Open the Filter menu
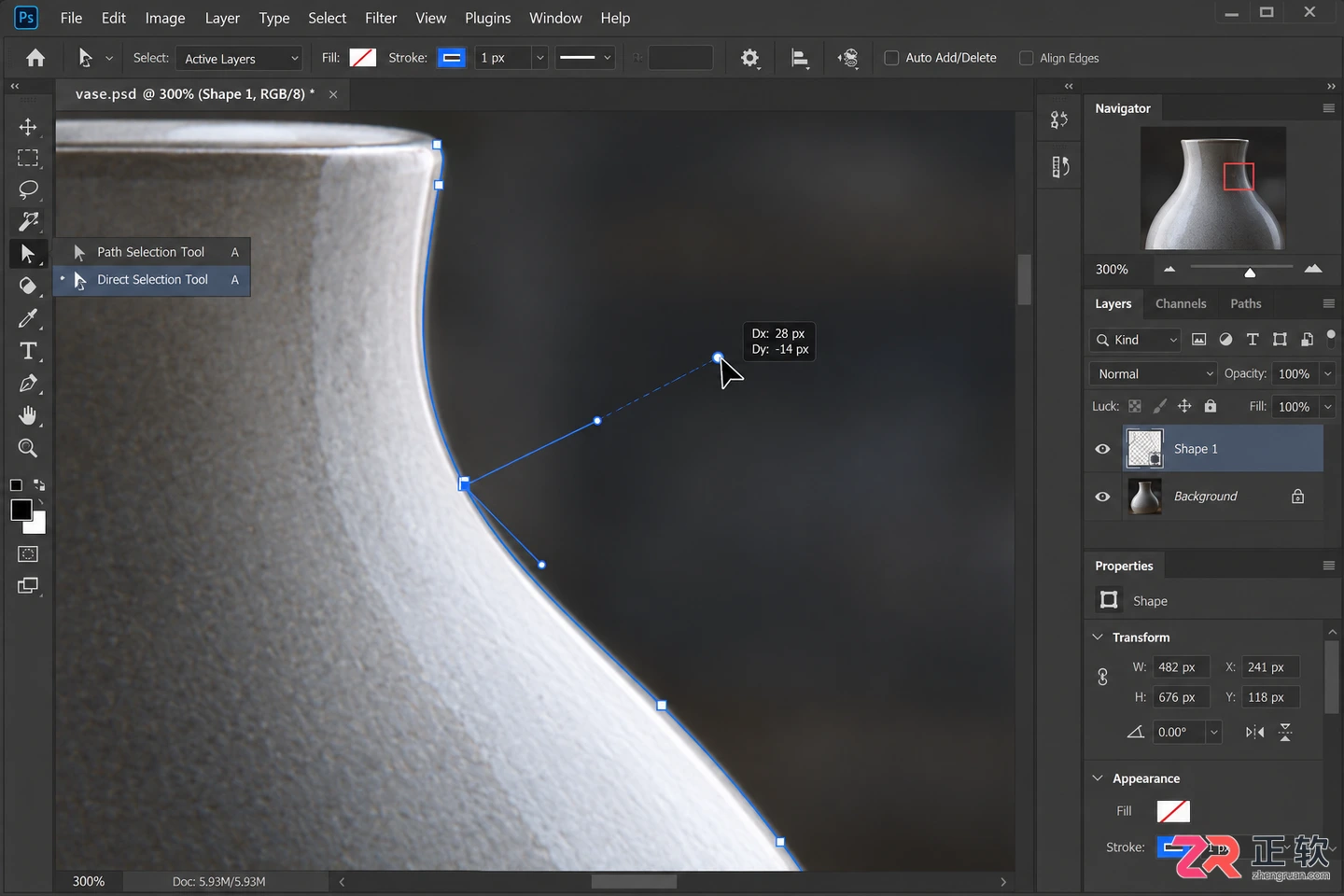The width and height of the screenshot is (1344, 896). coord(381,18)
